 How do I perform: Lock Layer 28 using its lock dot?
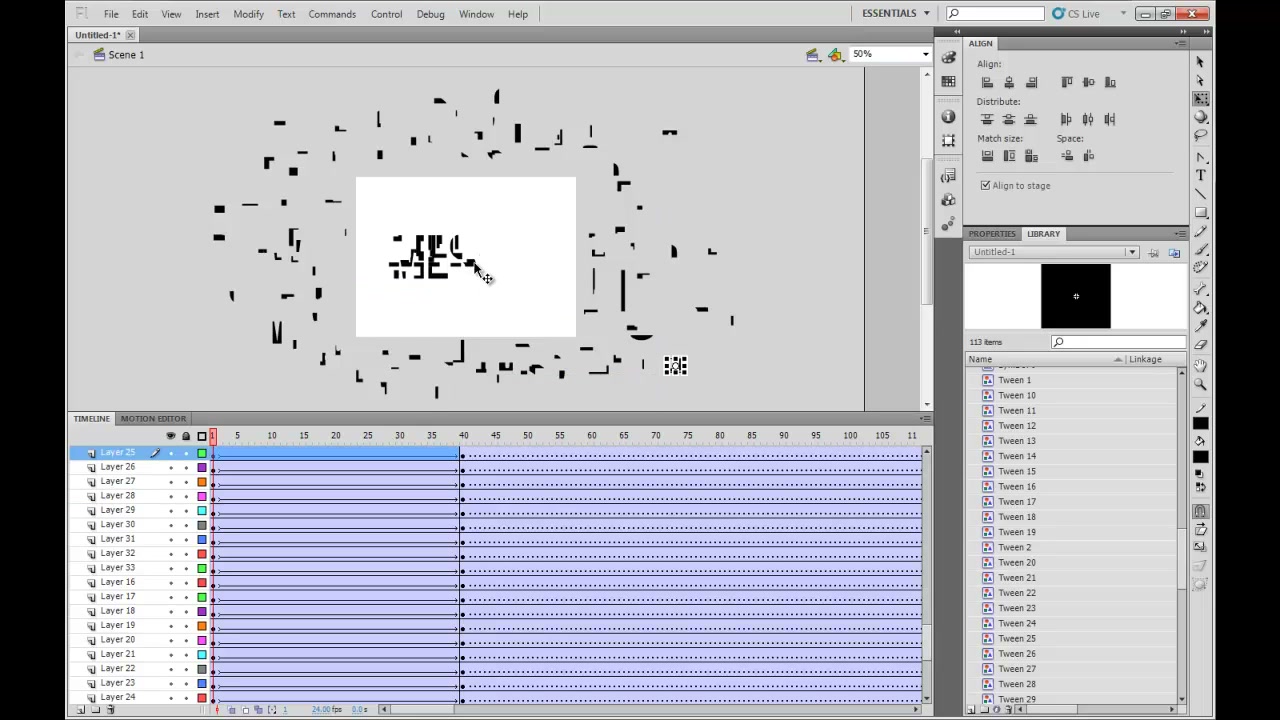click(185, 496)
